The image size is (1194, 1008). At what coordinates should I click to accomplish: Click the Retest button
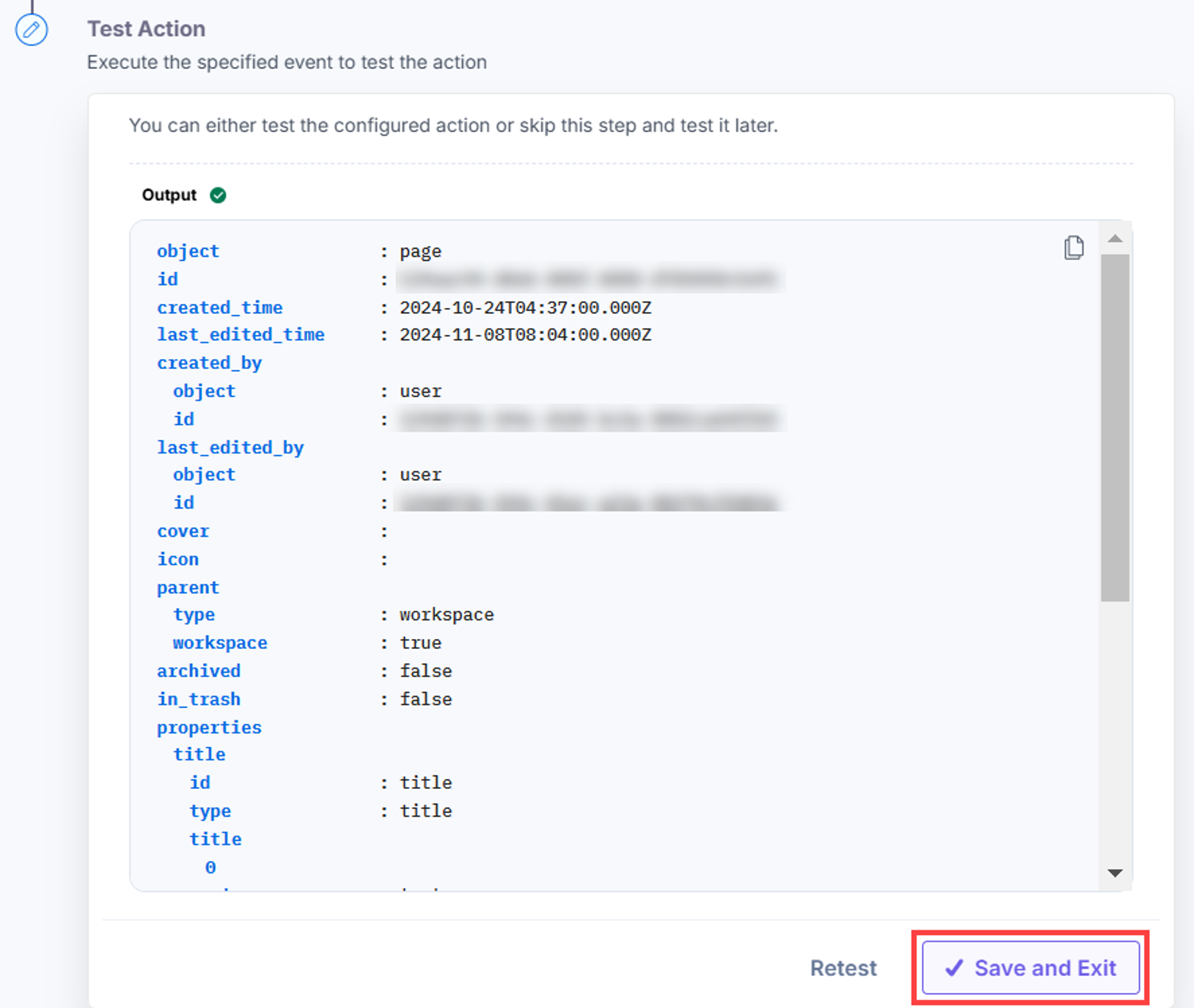(843, 968)
